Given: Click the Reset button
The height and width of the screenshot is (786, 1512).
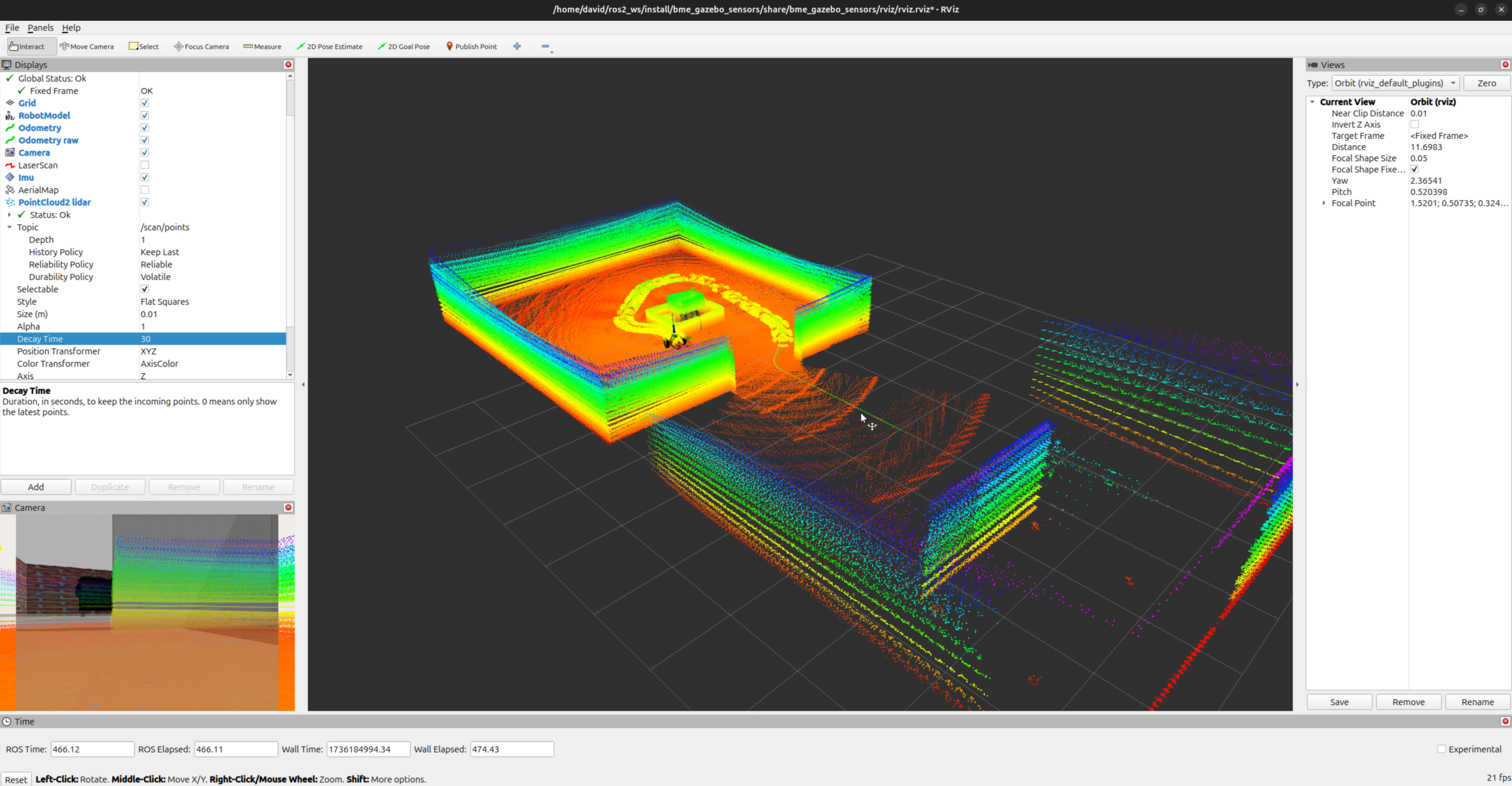Looking at the screenshot, I should click(x=16, y=779).
